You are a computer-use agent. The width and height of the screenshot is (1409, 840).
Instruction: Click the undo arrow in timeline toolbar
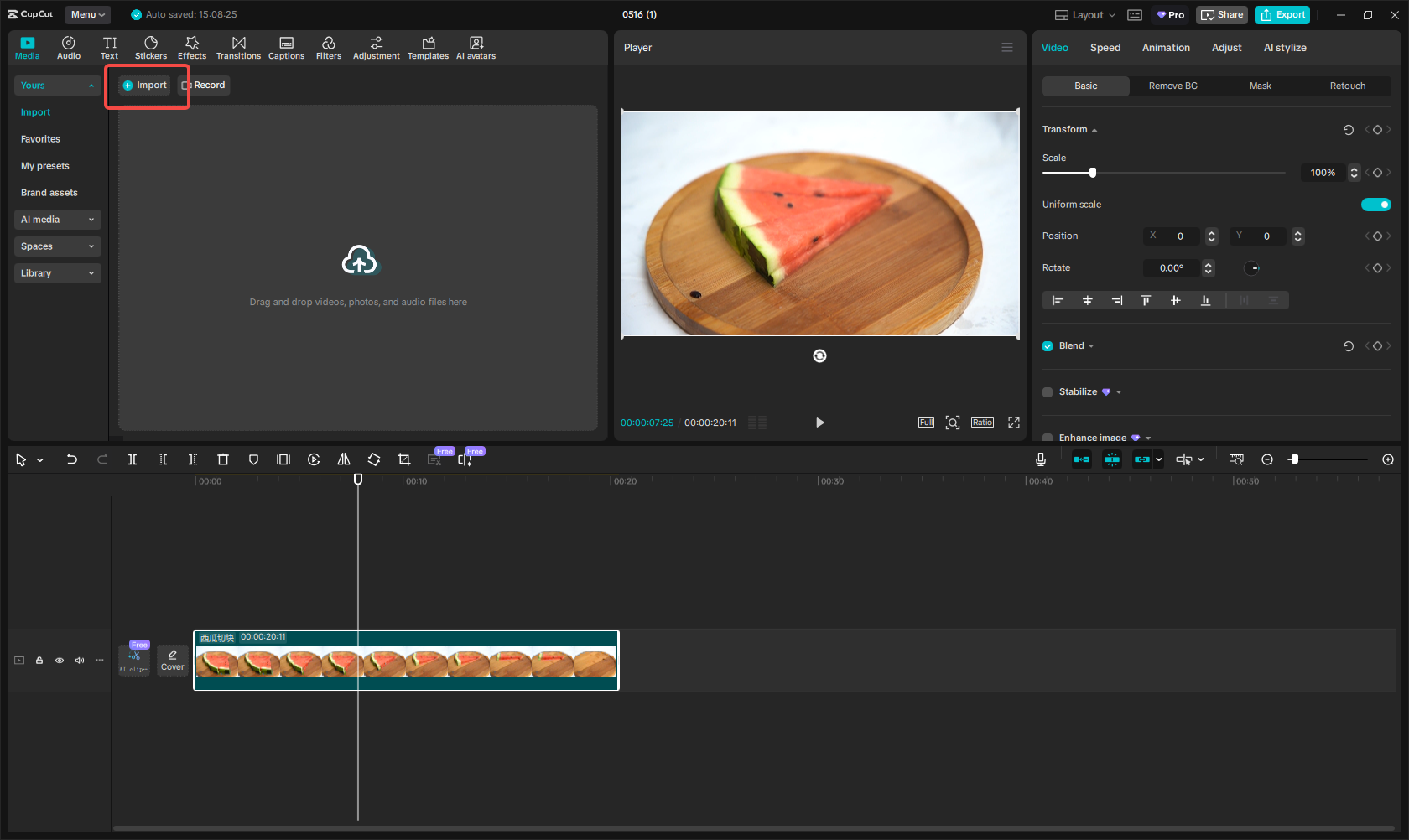click(72, 459)
